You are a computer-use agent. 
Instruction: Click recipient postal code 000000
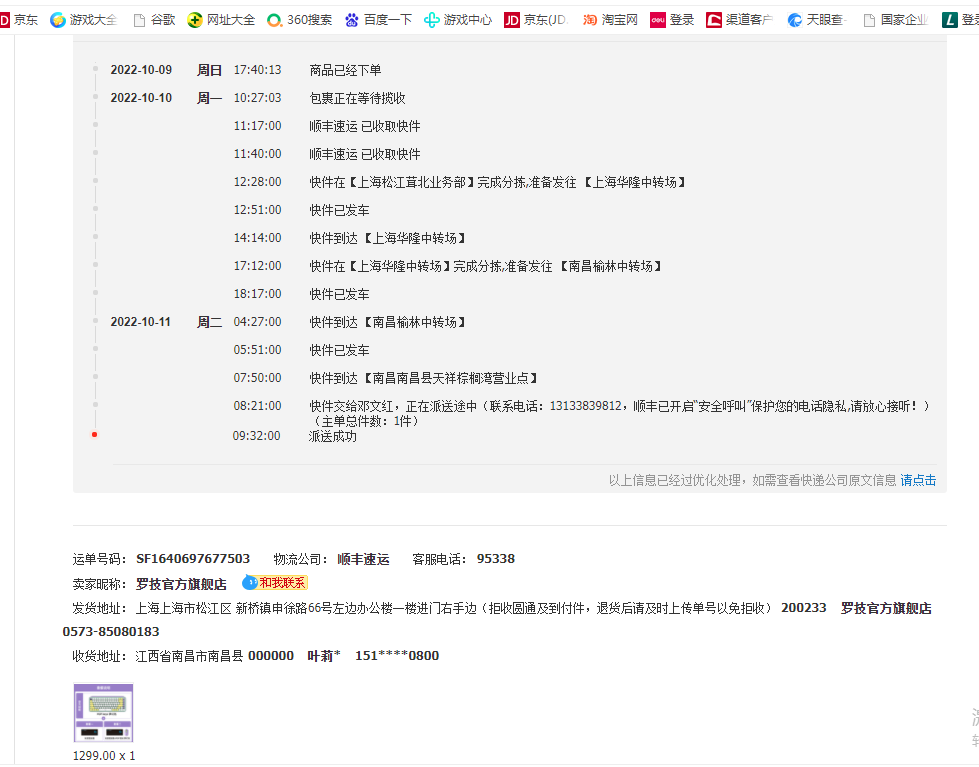pyautogui.click(x=271, y=655)
